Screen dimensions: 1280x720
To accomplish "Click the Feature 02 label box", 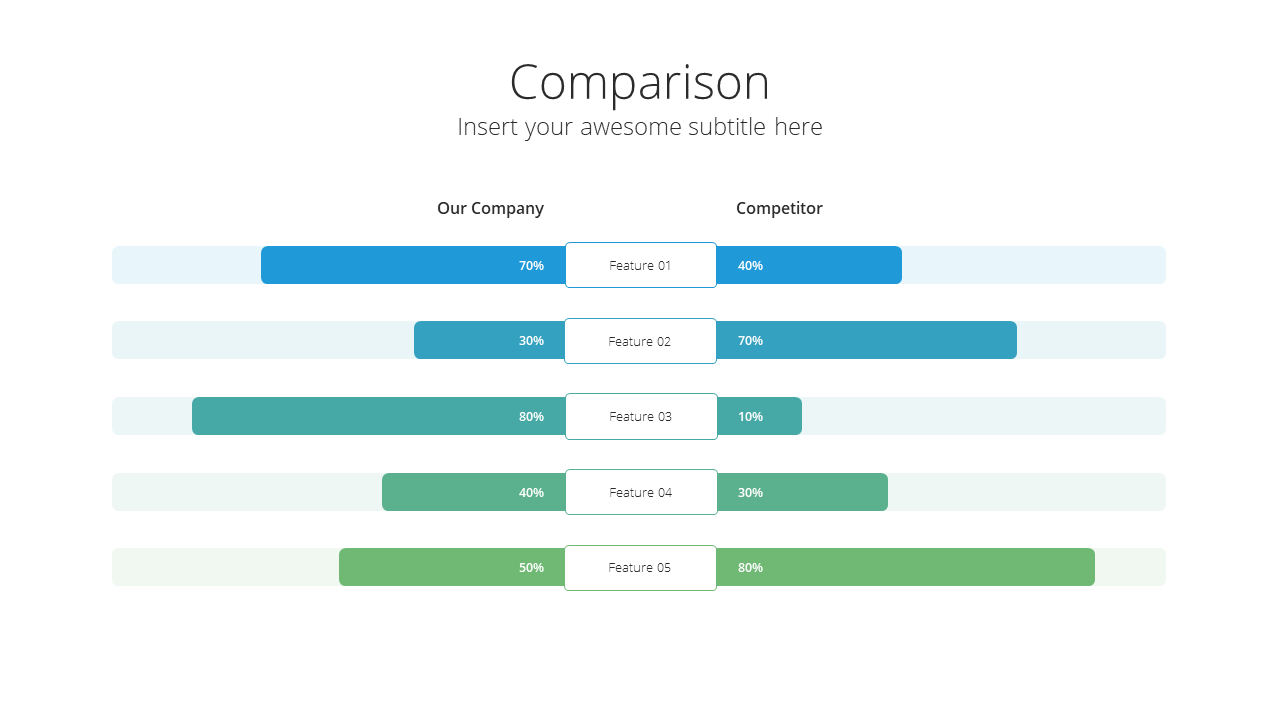I will click(x=641, y=341).
